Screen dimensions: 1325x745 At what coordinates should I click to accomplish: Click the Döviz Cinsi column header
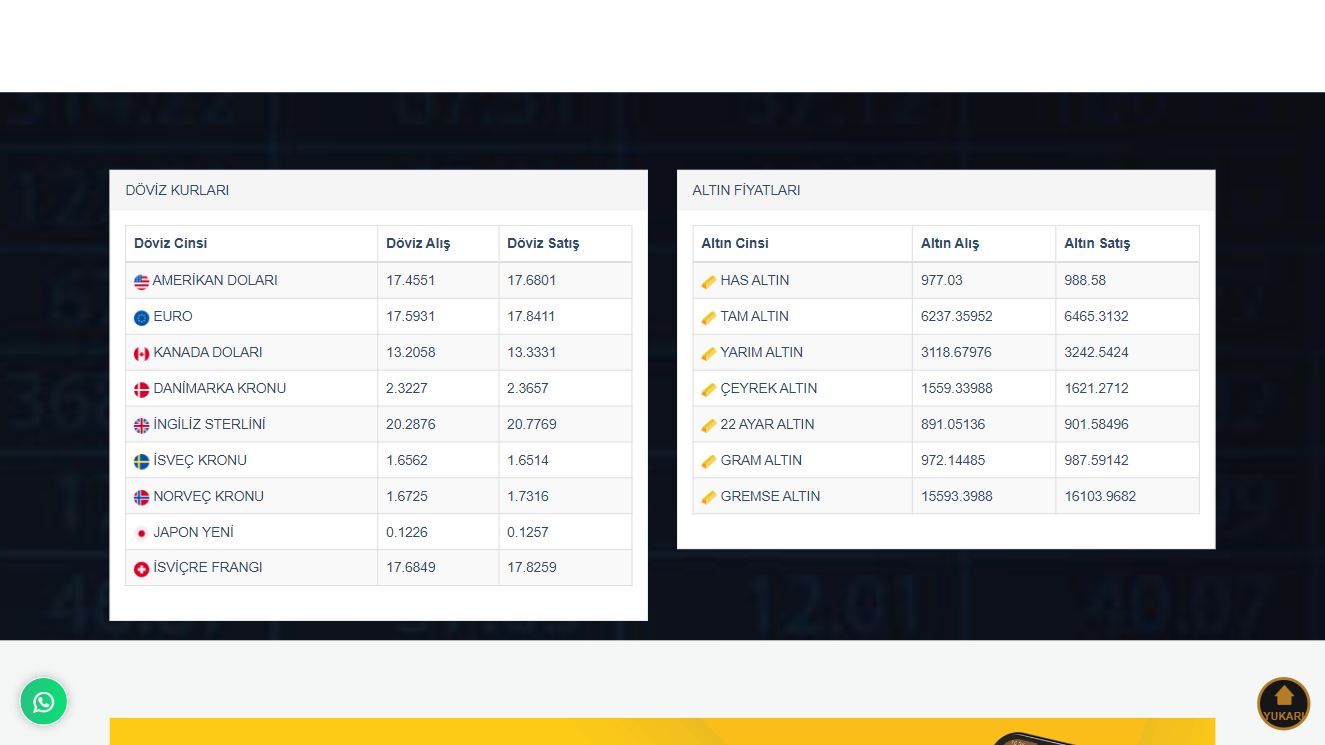click(171, 243)
